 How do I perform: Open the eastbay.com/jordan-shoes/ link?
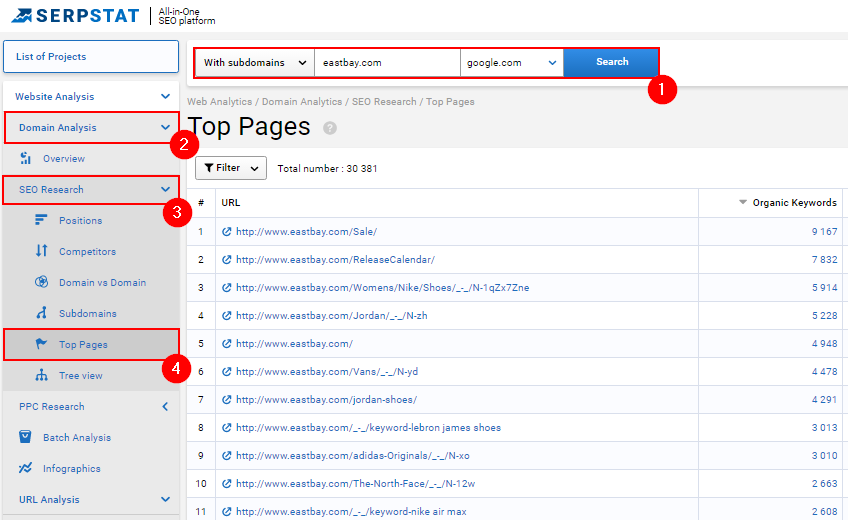pos(327,399)
